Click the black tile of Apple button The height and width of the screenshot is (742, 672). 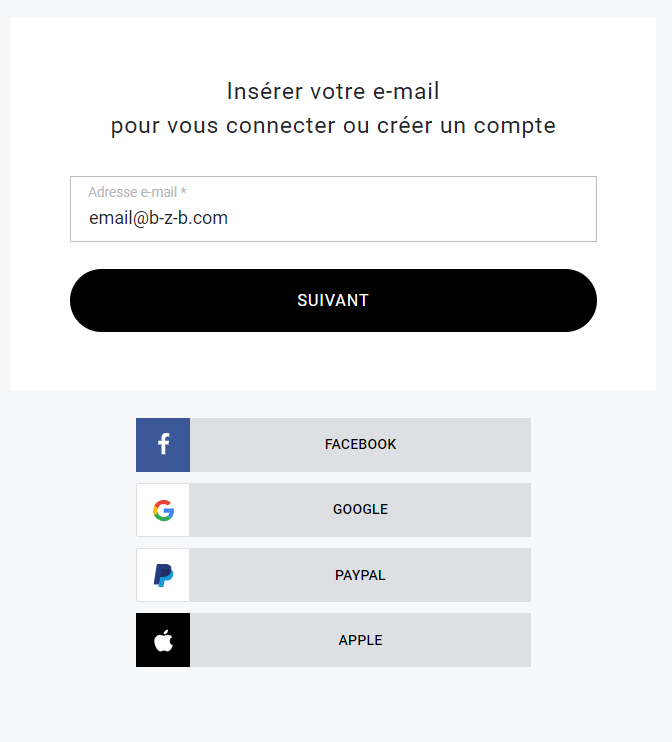(163, 640)
